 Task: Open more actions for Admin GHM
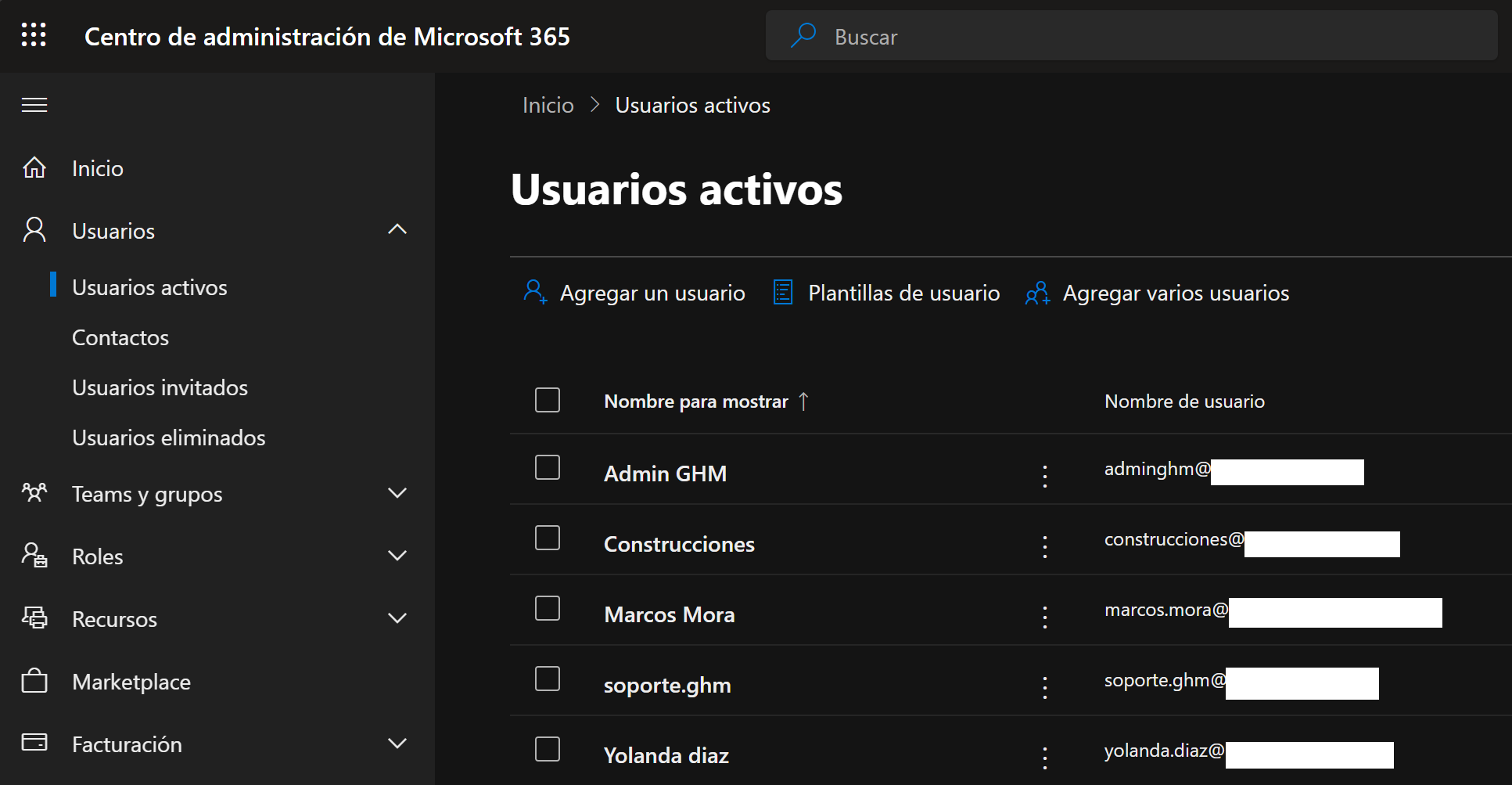(1044, 475)
